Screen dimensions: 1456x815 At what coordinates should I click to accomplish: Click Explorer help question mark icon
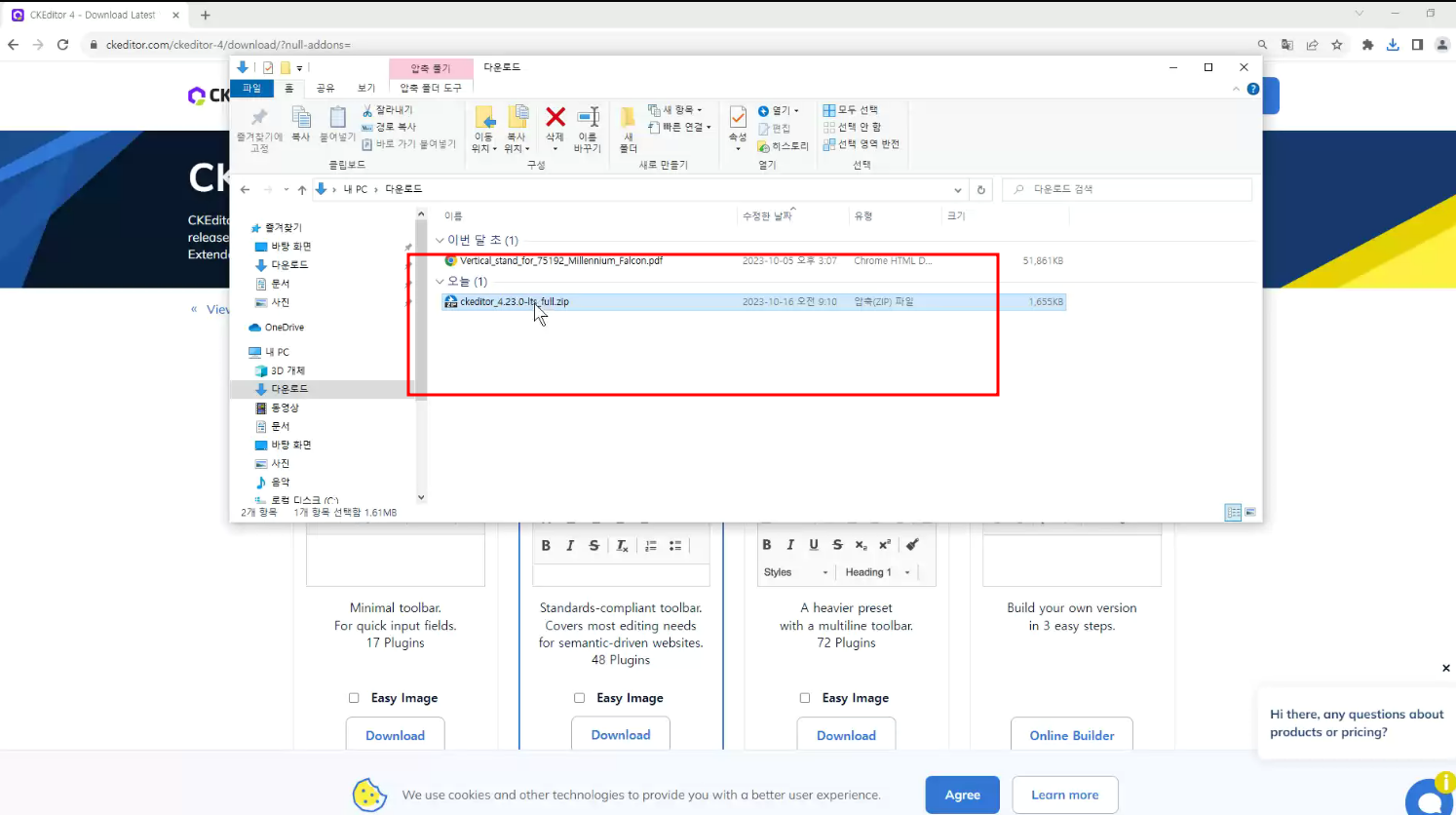[1253, 89]
